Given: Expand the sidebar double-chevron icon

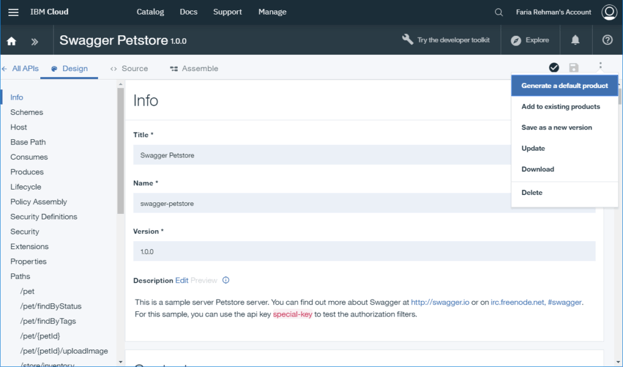Looking at the screenshot, I should pyautogui.click(x=35, y=41).
